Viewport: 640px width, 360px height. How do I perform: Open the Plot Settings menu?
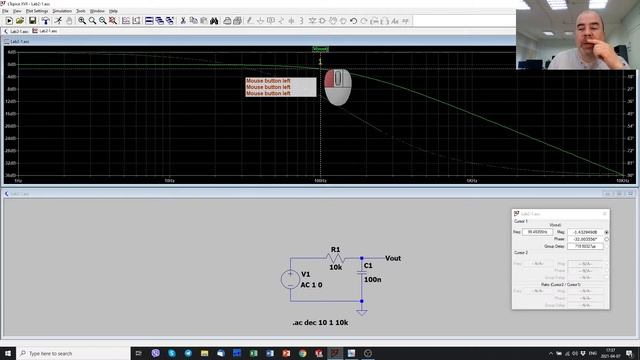pos(37,11)
